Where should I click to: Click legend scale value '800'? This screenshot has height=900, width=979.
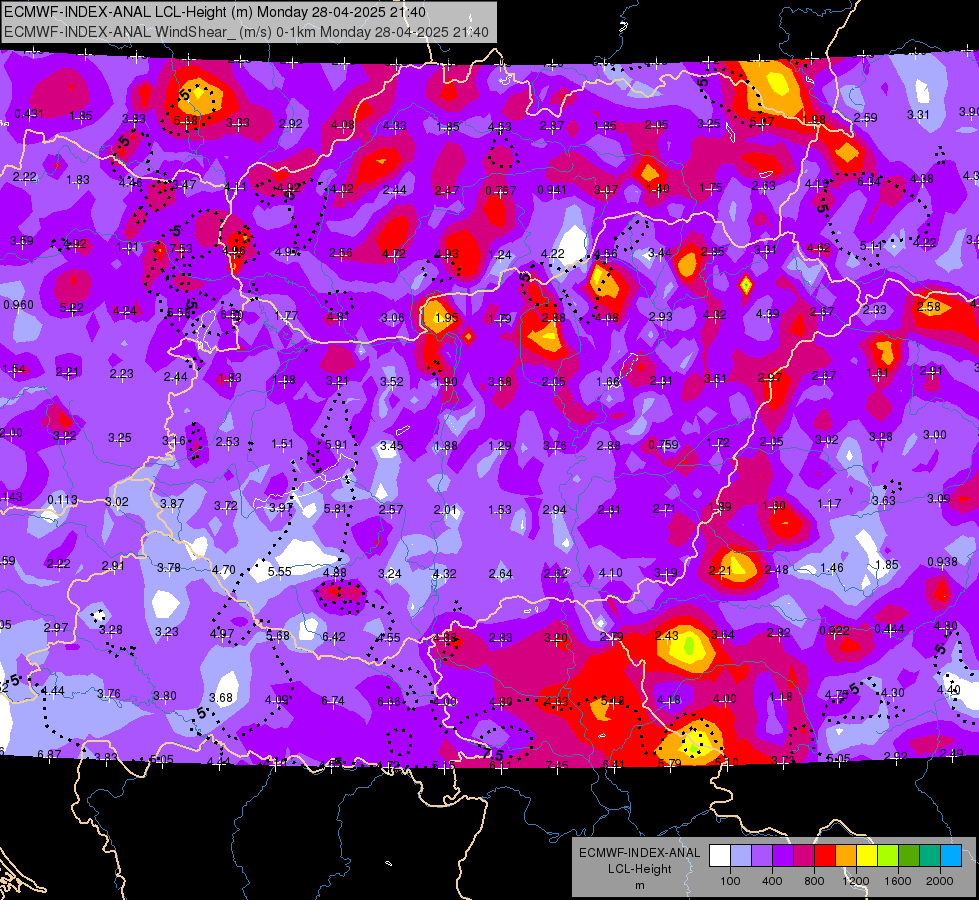tap(814, 881)
